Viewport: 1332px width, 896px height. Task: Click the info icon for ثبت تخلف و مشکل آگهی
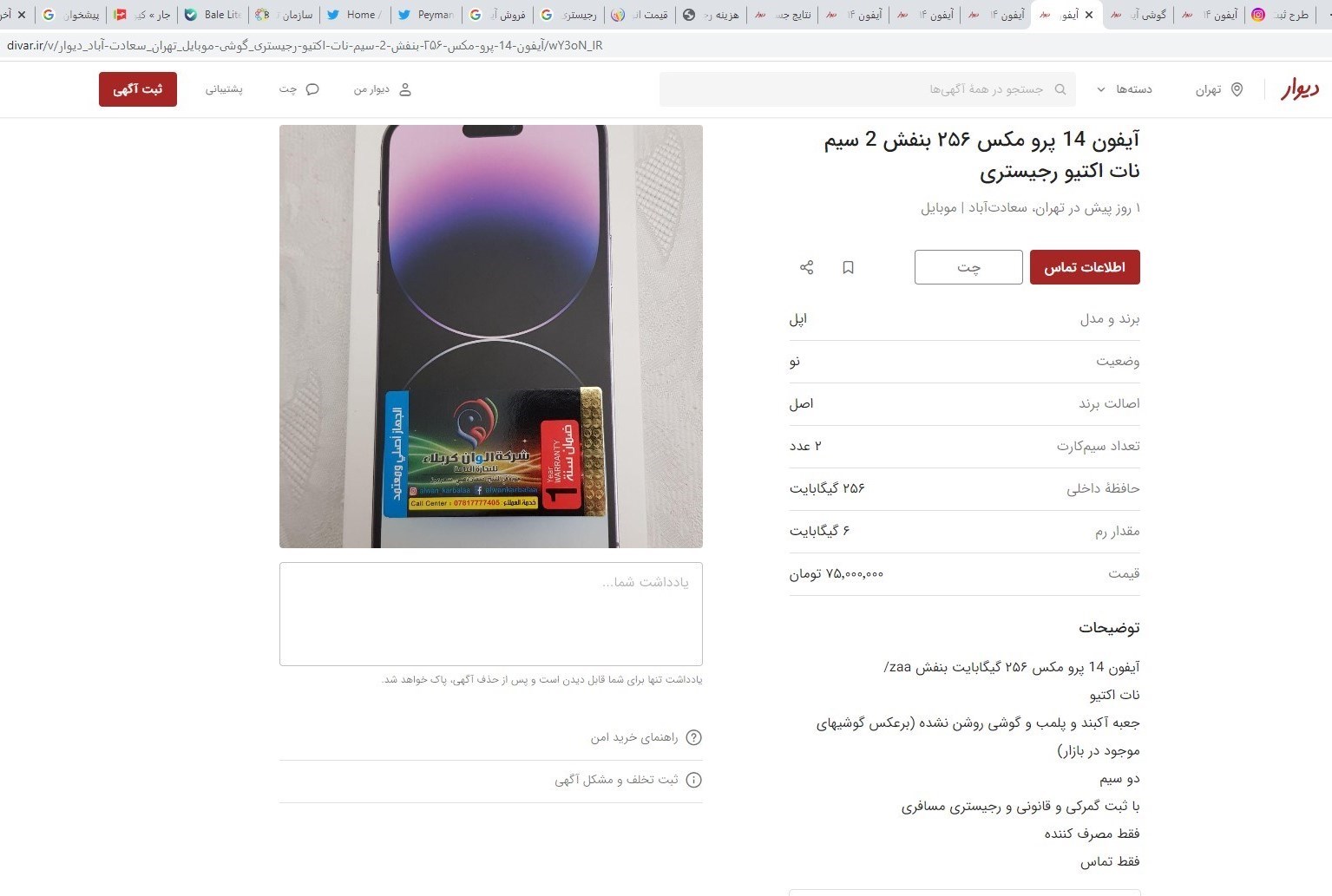tap(693, 780)
